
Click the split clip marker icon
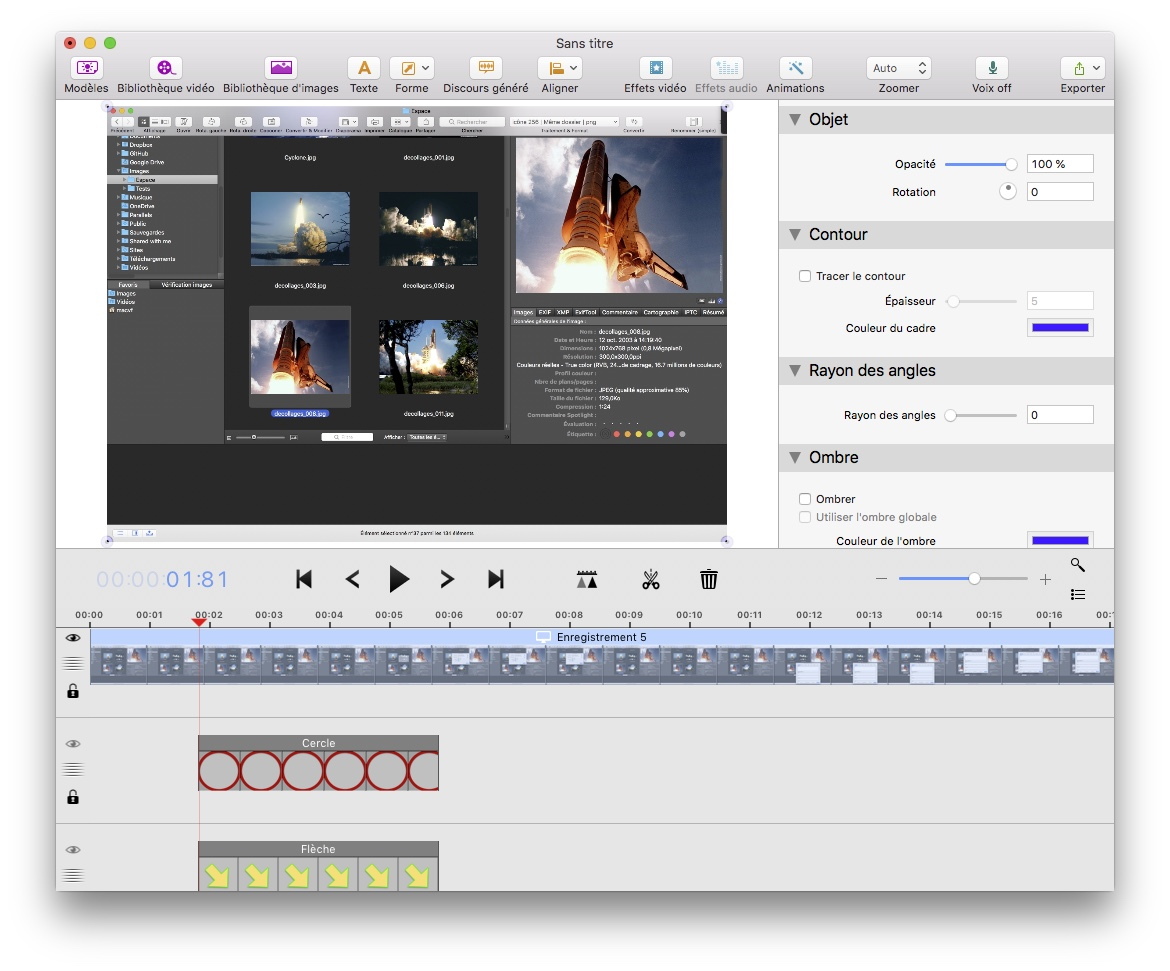[587, 579]
